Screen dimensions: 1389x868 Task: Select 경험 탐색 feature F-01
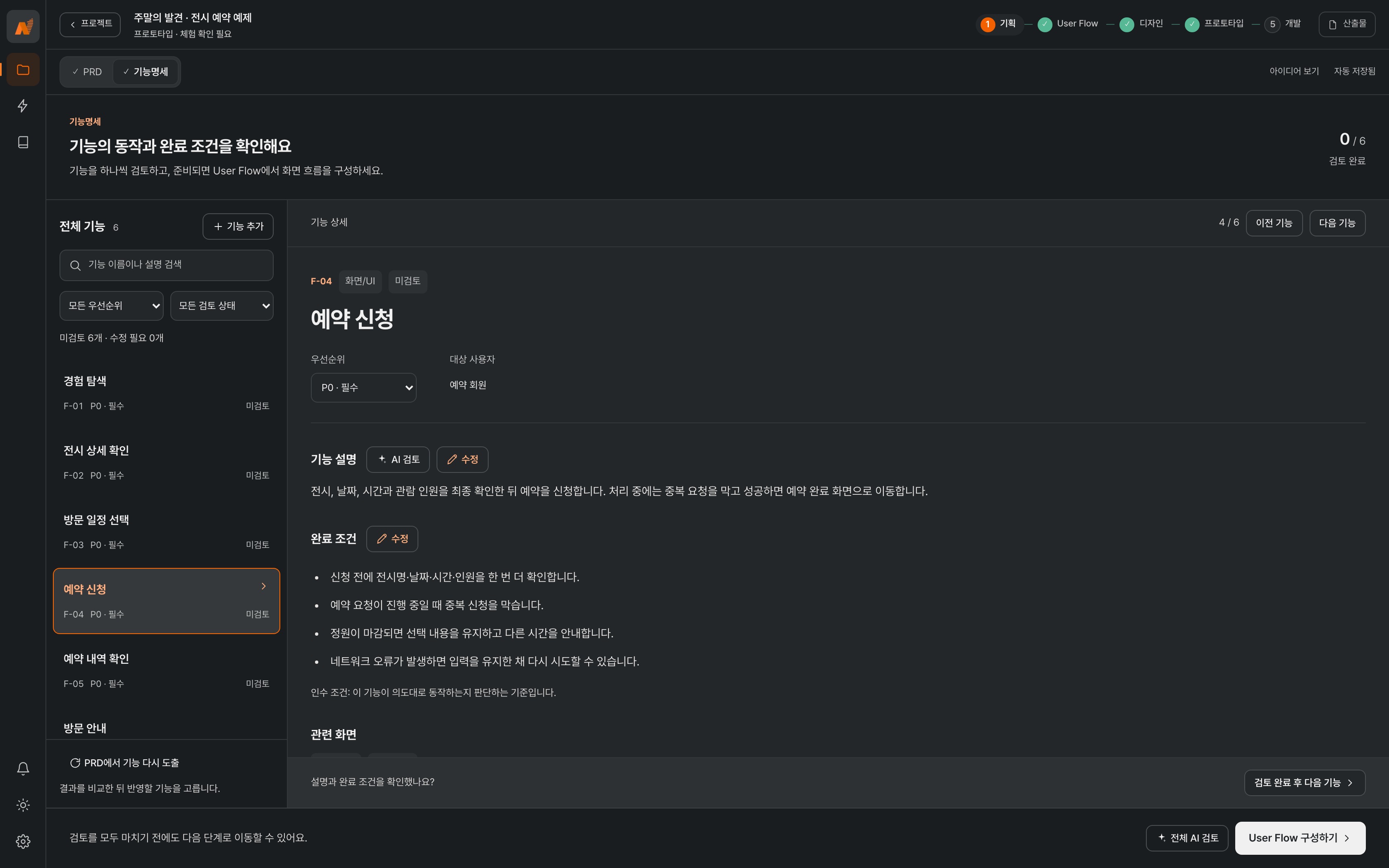point(167,393)
